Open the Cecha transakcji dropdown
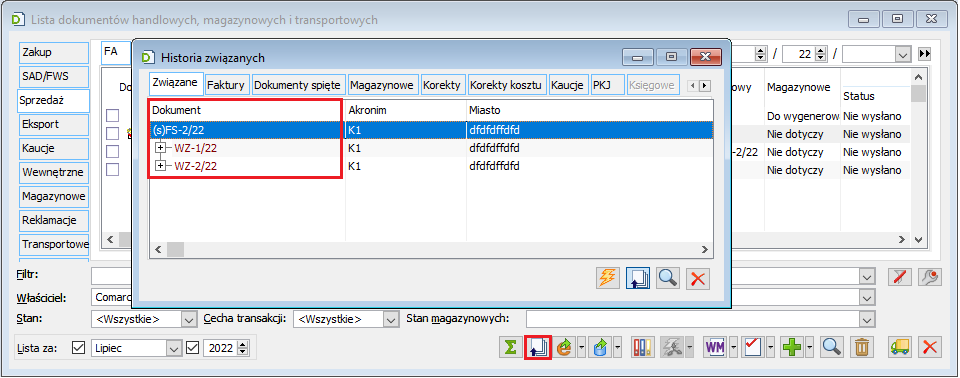The width and height of the screenshot is (960, 378). [391, 319]
